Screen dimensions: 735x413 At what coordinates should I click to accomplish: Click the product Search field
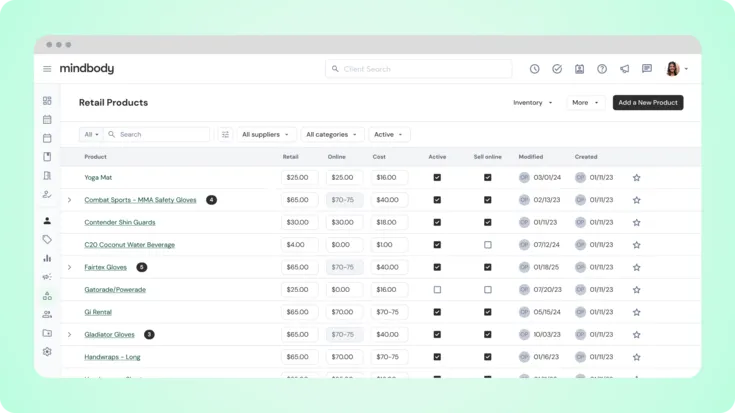[157, 135]
